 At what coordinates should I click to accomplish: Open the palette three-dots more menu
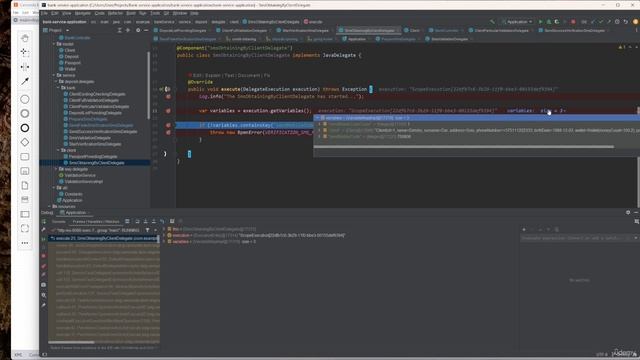click(x=25, y=243)
